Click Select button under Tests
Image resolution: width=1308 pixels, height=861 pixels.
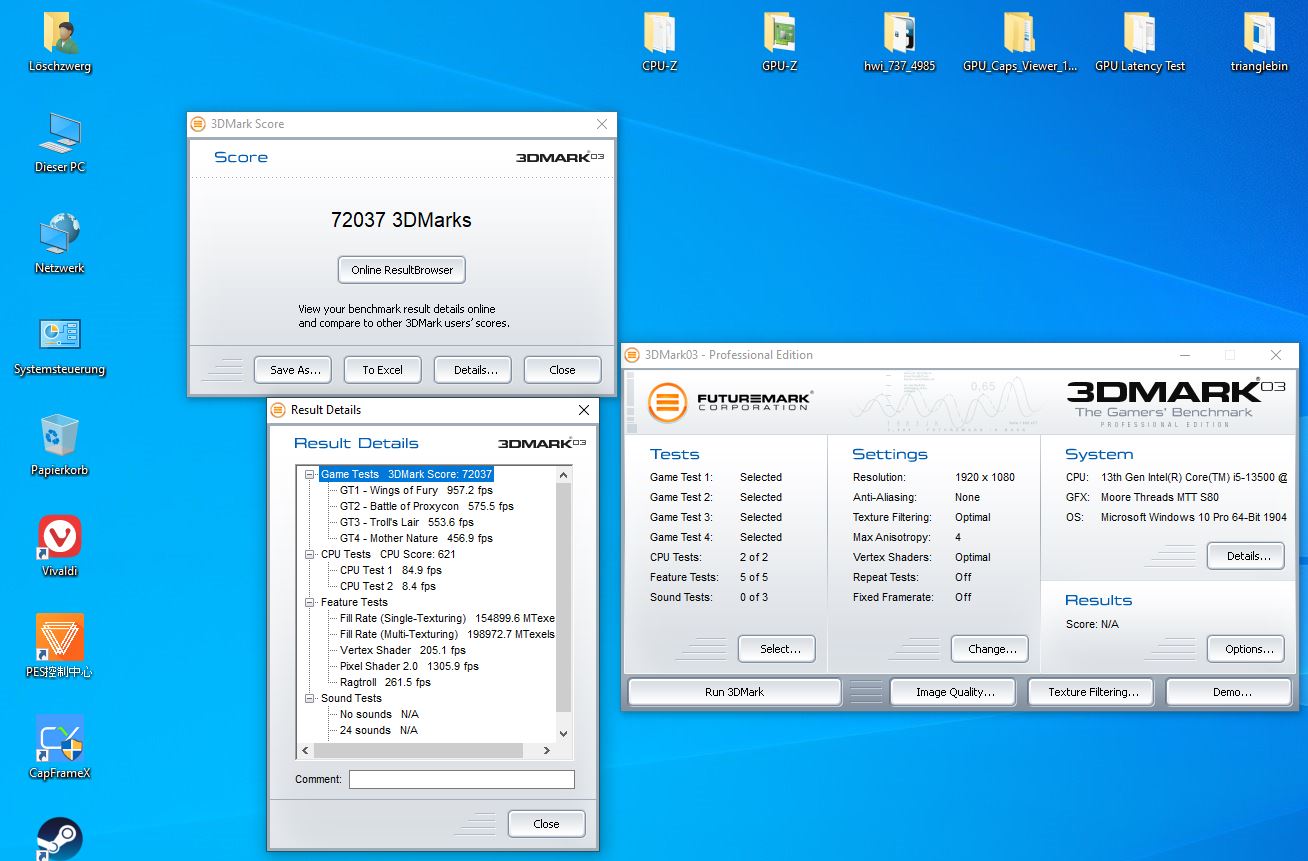[776, 649]
